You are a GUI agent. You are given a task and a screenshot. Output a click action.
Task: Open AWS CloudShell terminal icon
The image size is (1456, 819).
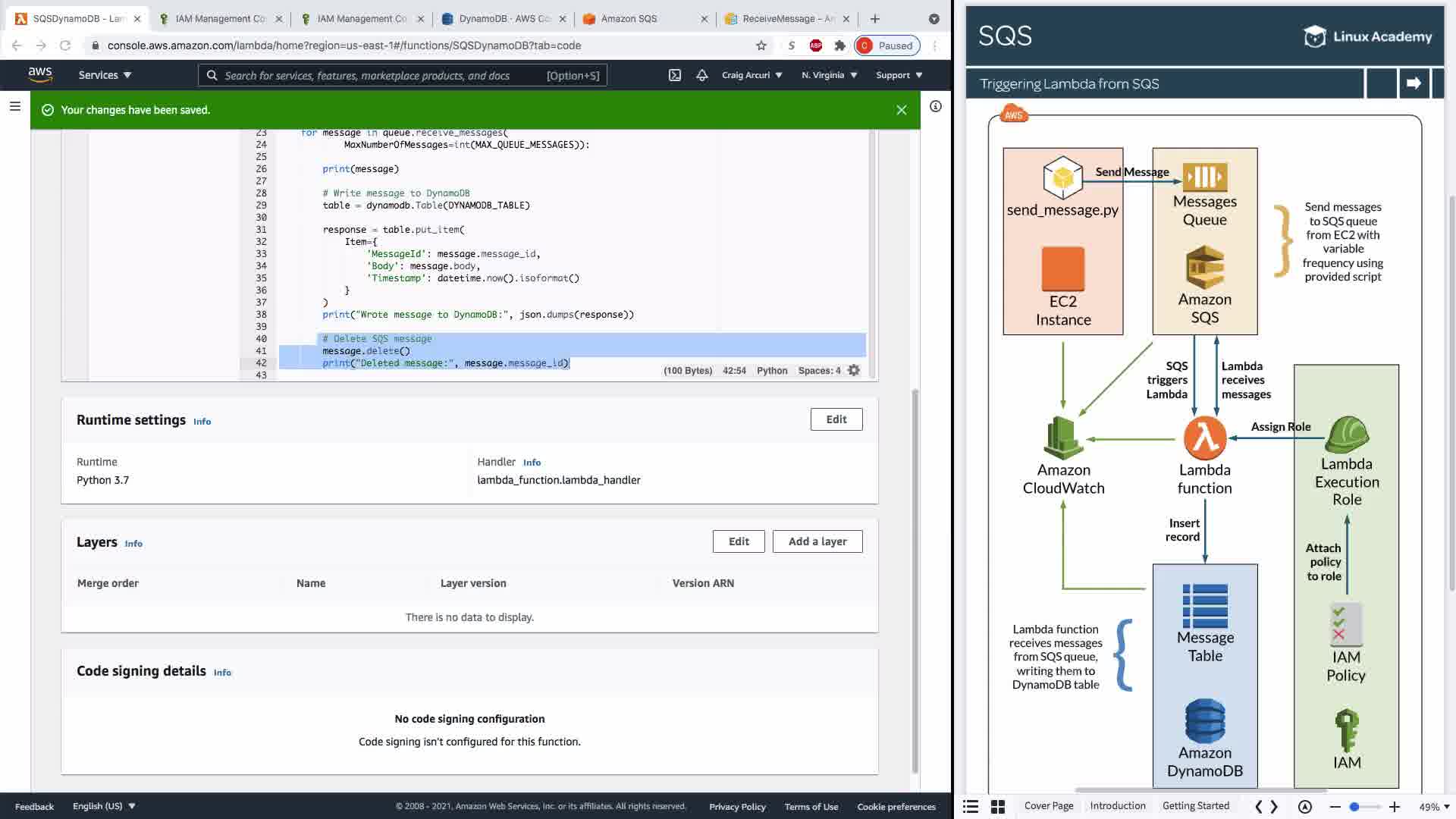[x=674, y=75]
